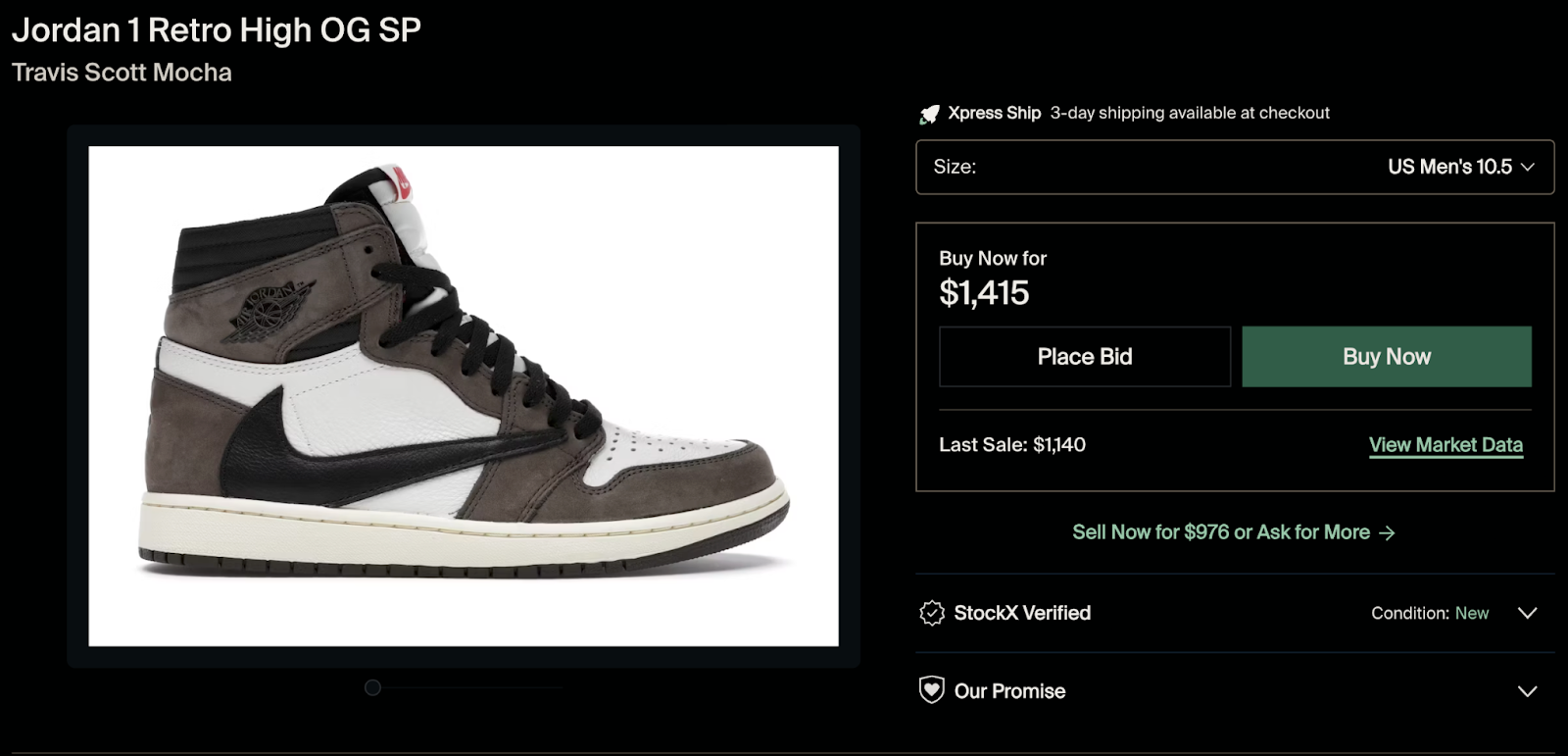Screen dimensions: 1568x756
Task: Click the Travis Scott Mocha subtitle
Action: [x=122, y=72]
